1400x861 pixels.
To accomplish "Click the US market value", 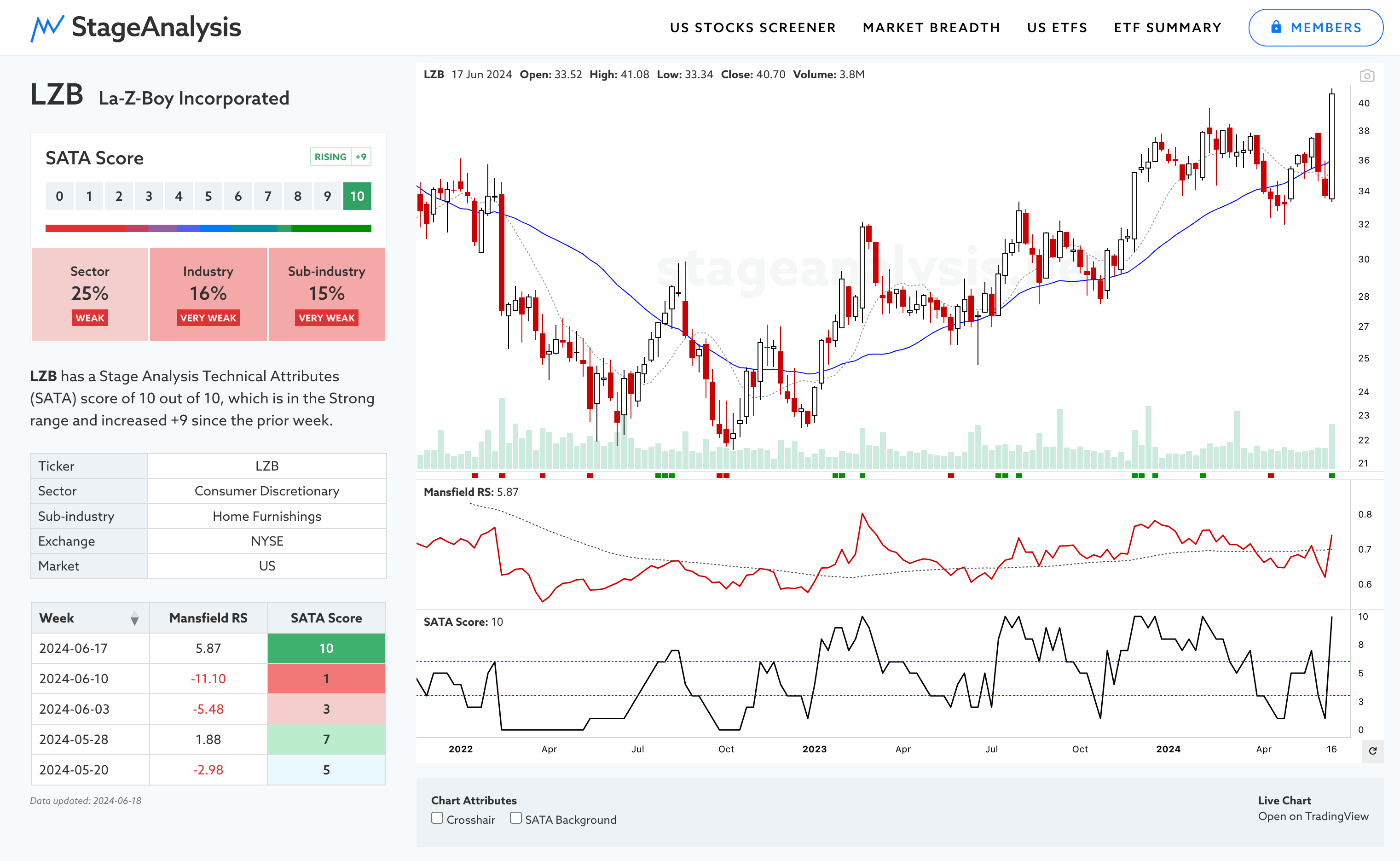I will point(267,566).
